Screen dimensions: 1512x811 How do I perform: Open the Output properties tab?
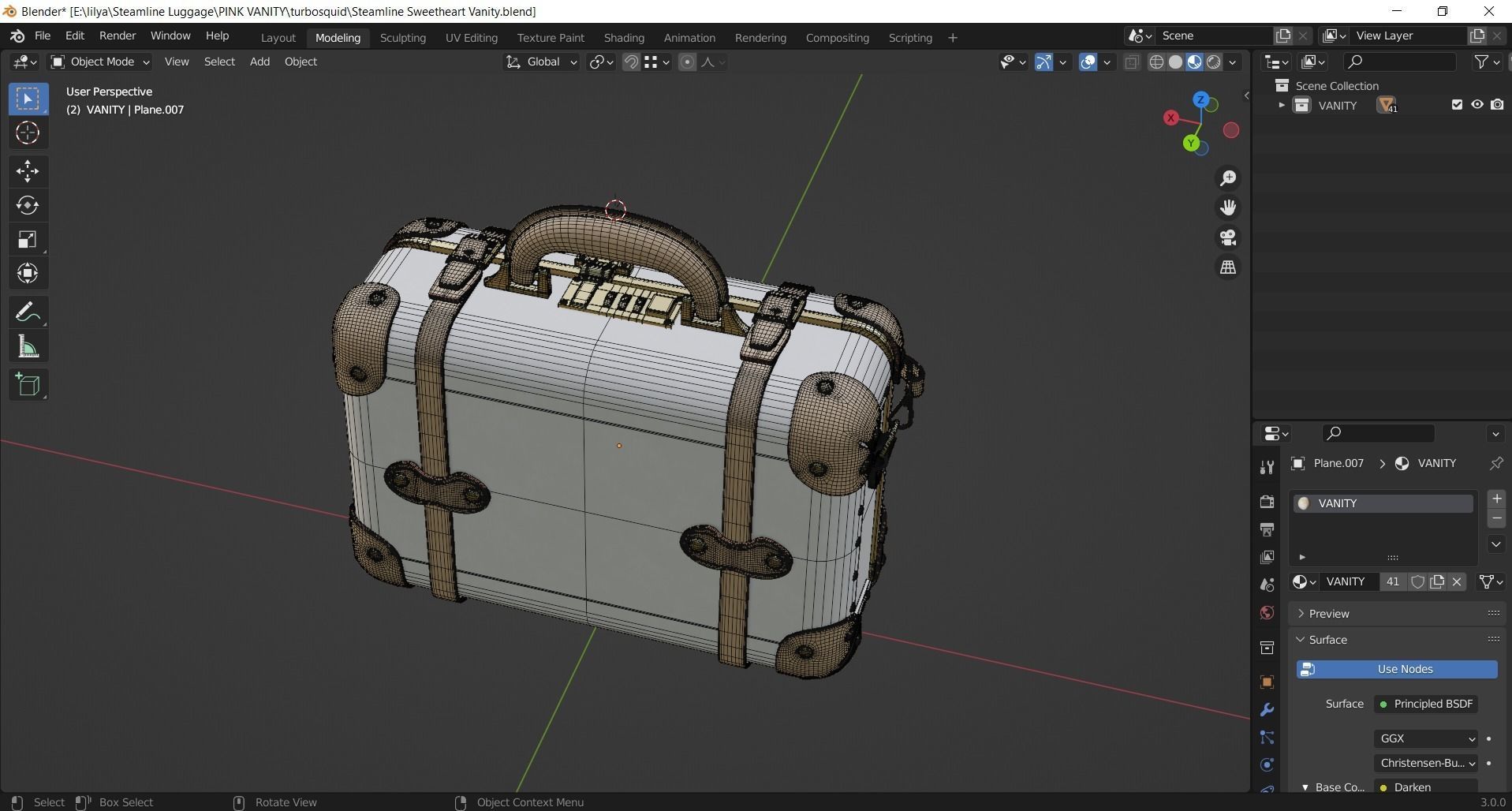coord(1267,529)
